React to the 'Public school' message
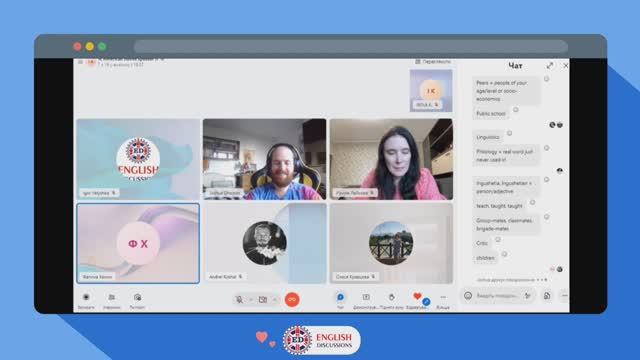This screenshot has height=360, width=640. (x=516, y=110)
